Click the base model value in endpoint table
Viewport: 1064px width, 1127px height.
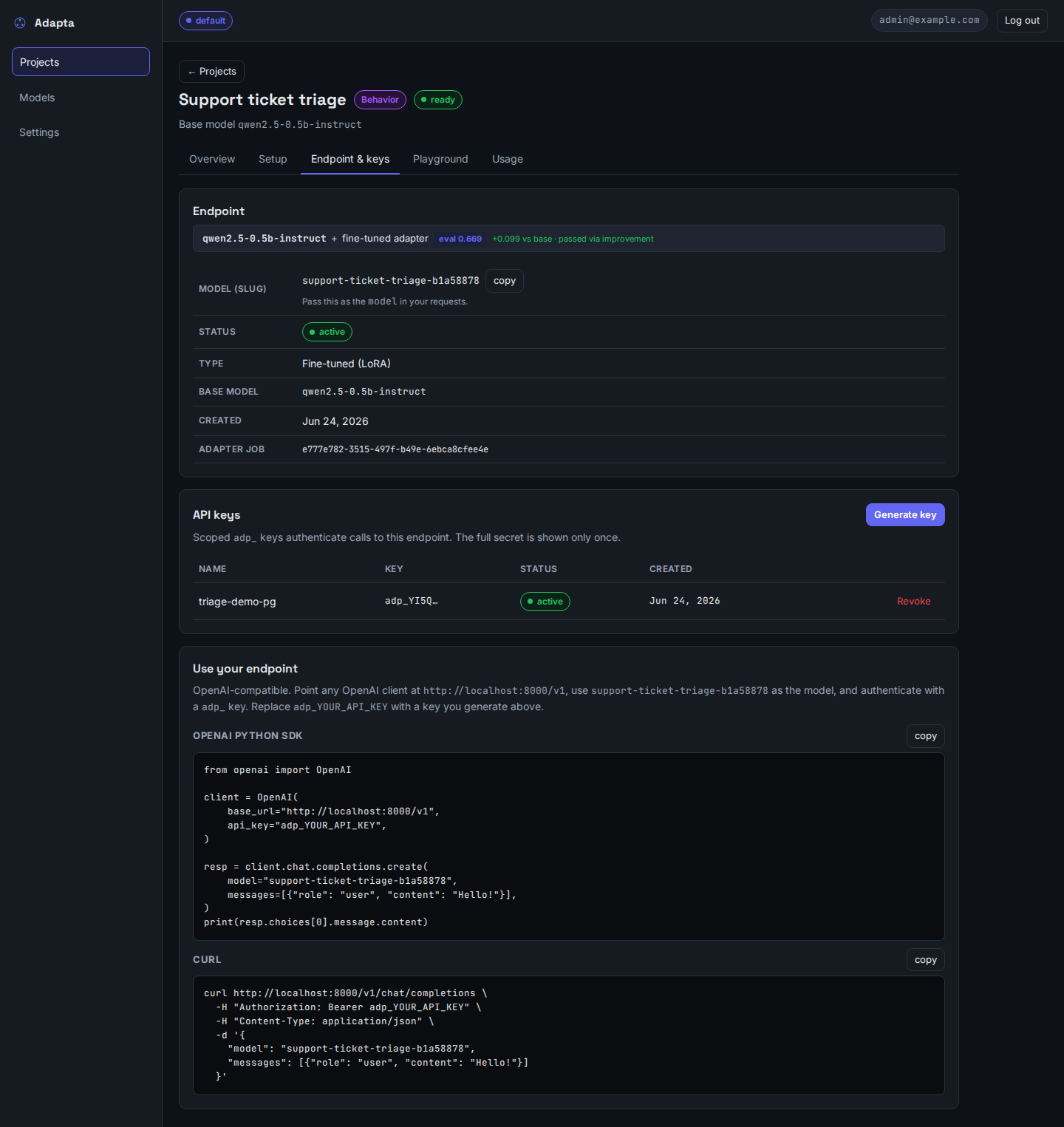(x=364, y=392)
